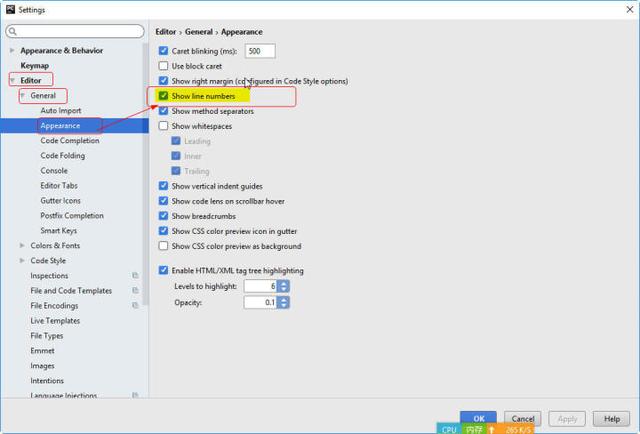Viewport: 640px width, 434px height.
Task: Toggle the Show whitespaces checkbox
Action: 165,126
